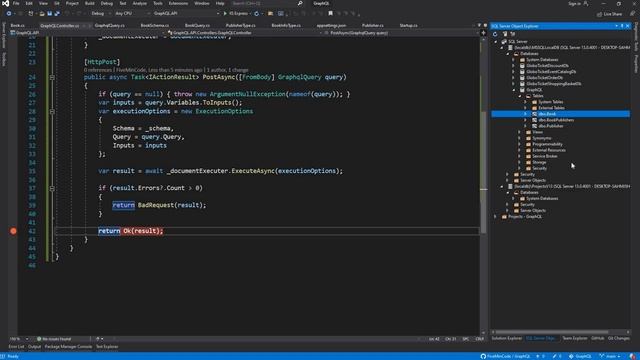Open the View menu
Viewport: 640px width, 360px height.
click(43, 3)
